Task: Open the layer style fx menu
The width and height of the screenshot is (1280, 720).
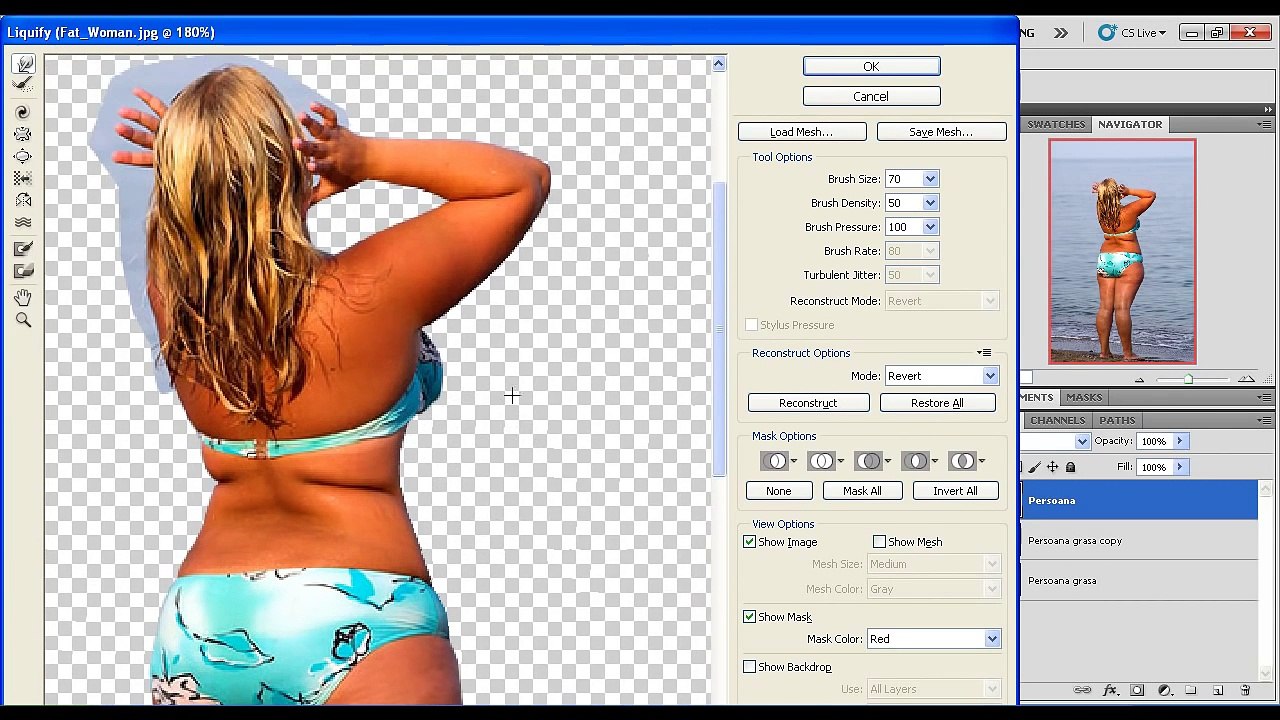Action: pyautogui.click(x=1110, y=690)
